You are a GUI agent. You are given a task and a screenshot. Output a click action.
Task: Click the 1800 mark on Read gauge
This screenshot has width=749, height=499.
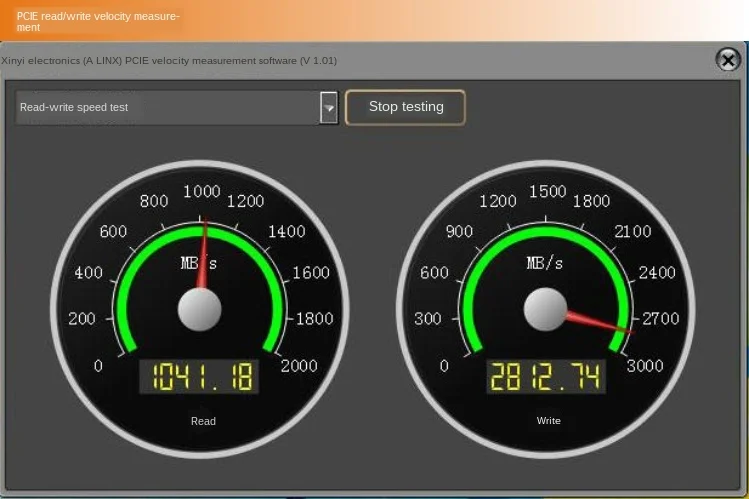pos(314,319)
